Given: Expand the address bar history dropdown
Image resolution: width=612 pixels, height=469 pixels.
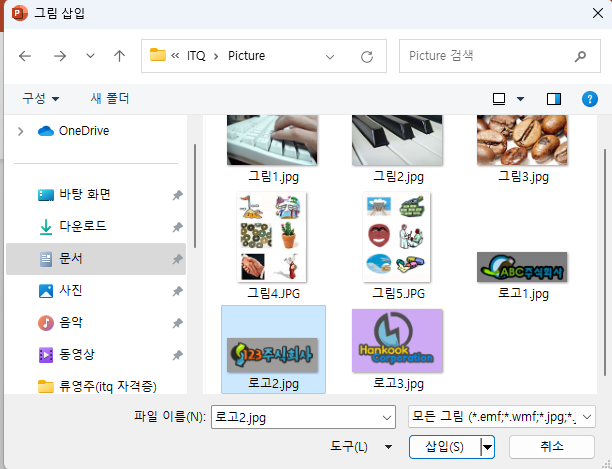Looking at the screenshot, I should tap(330, 57).
